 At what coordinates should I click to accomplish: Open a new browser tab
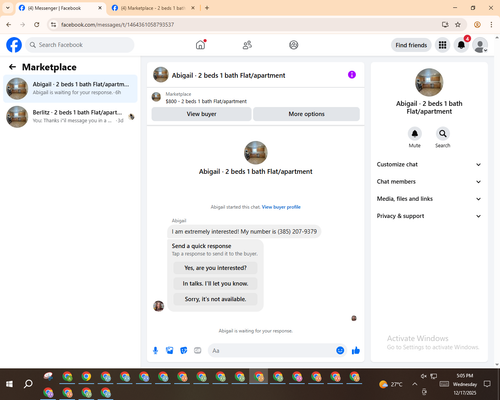tap(207, 8)
